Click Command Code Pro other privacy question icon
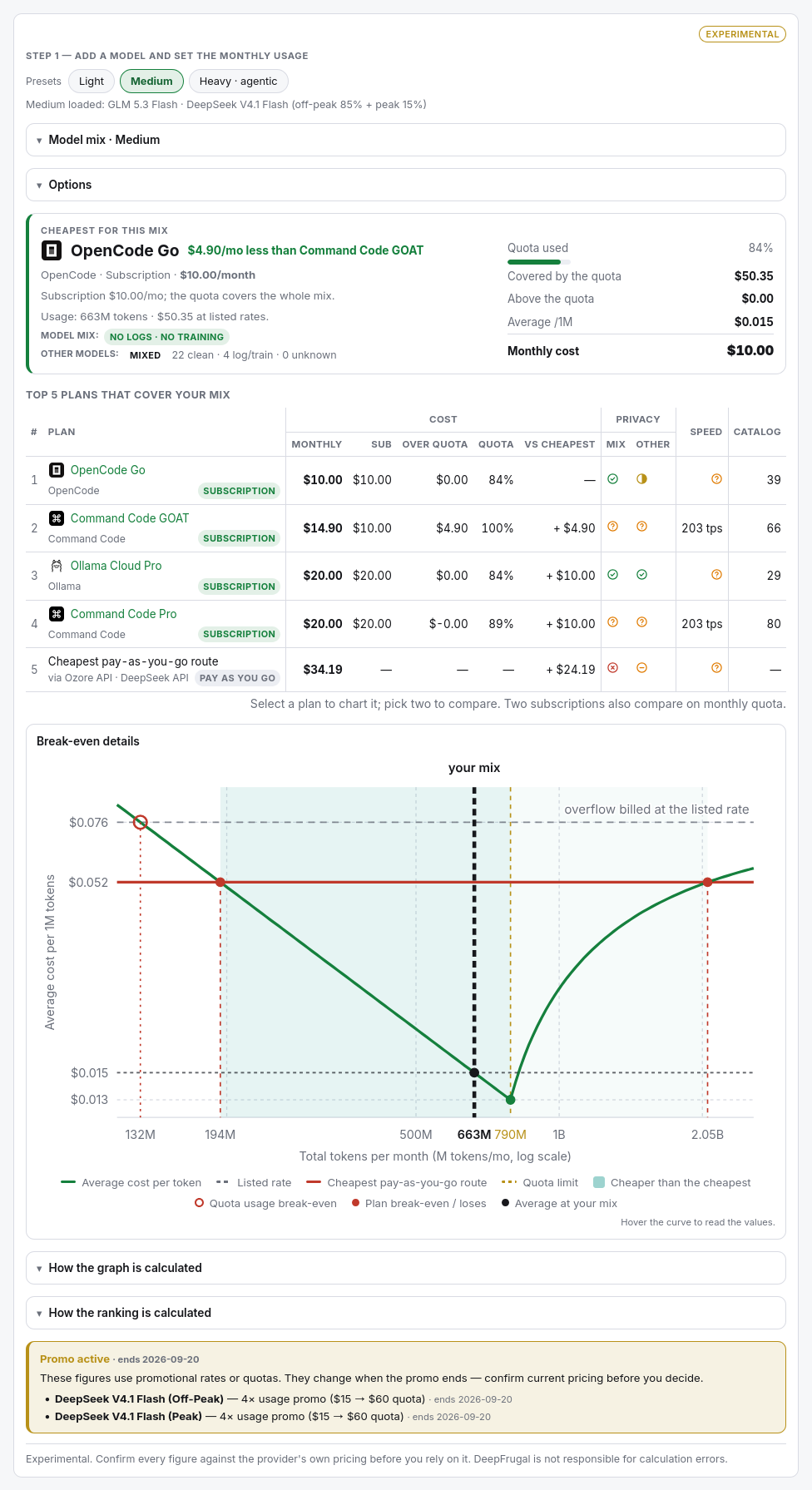Screen dimensions: 812x1490 (642, 622)
